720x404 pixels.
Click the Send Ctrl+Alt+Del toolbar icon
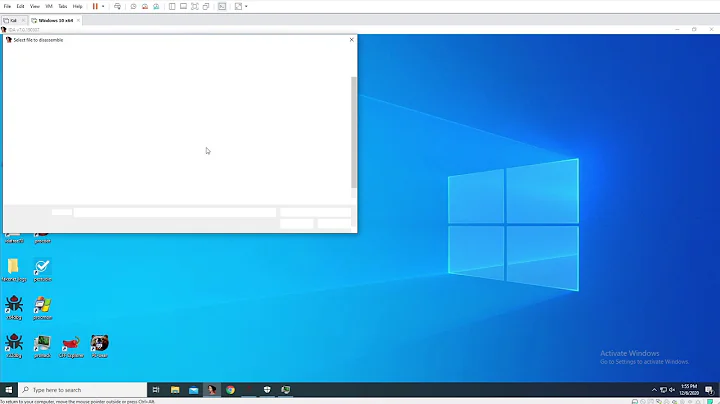pos(118,6)
